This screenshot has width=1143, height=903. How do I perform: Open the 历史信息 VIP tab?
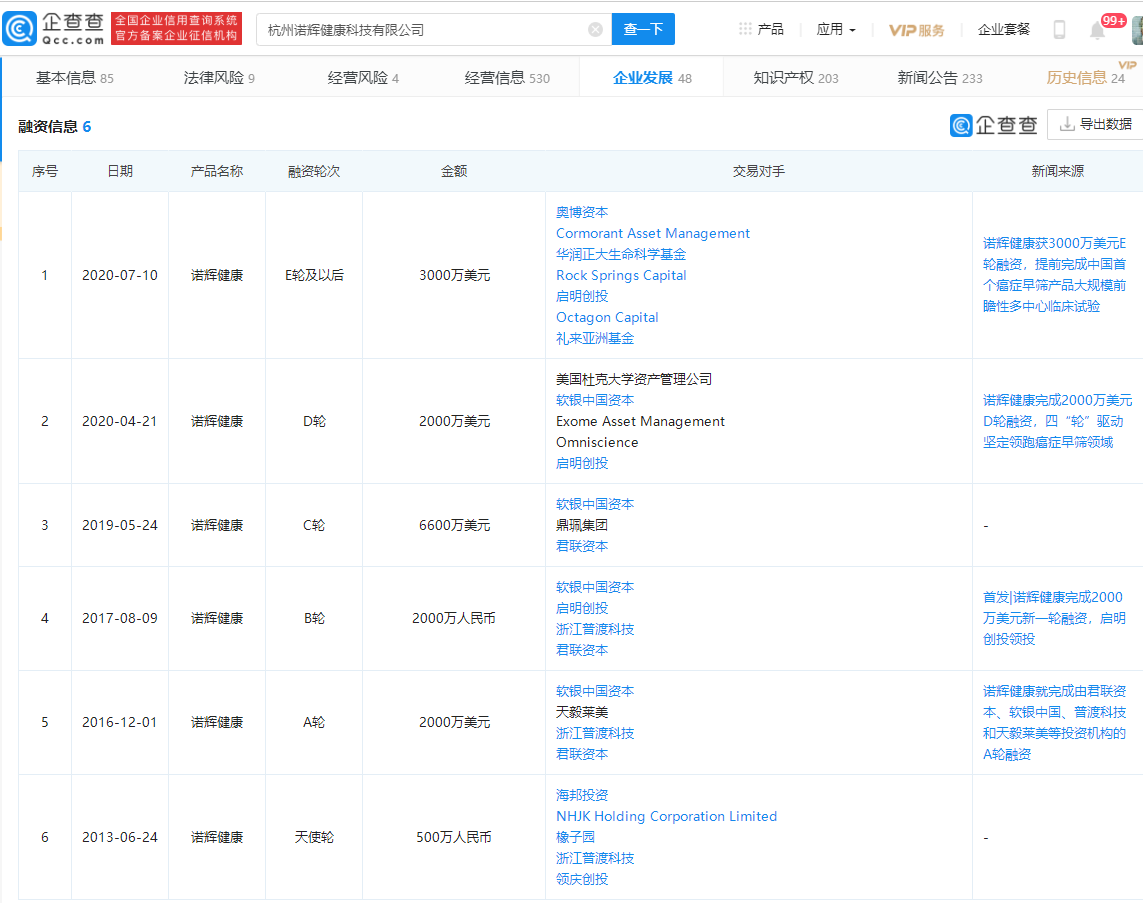coord(1085,78)
